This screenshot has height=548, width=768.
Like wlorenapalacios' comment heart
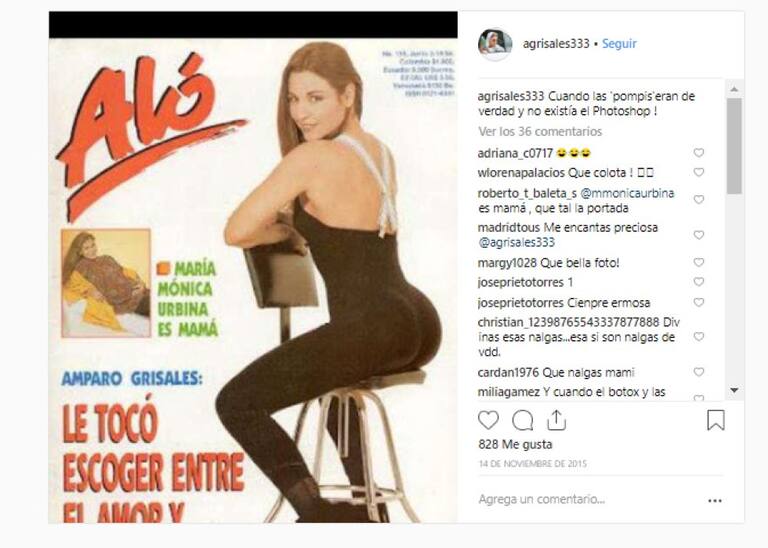coord(698,172)
